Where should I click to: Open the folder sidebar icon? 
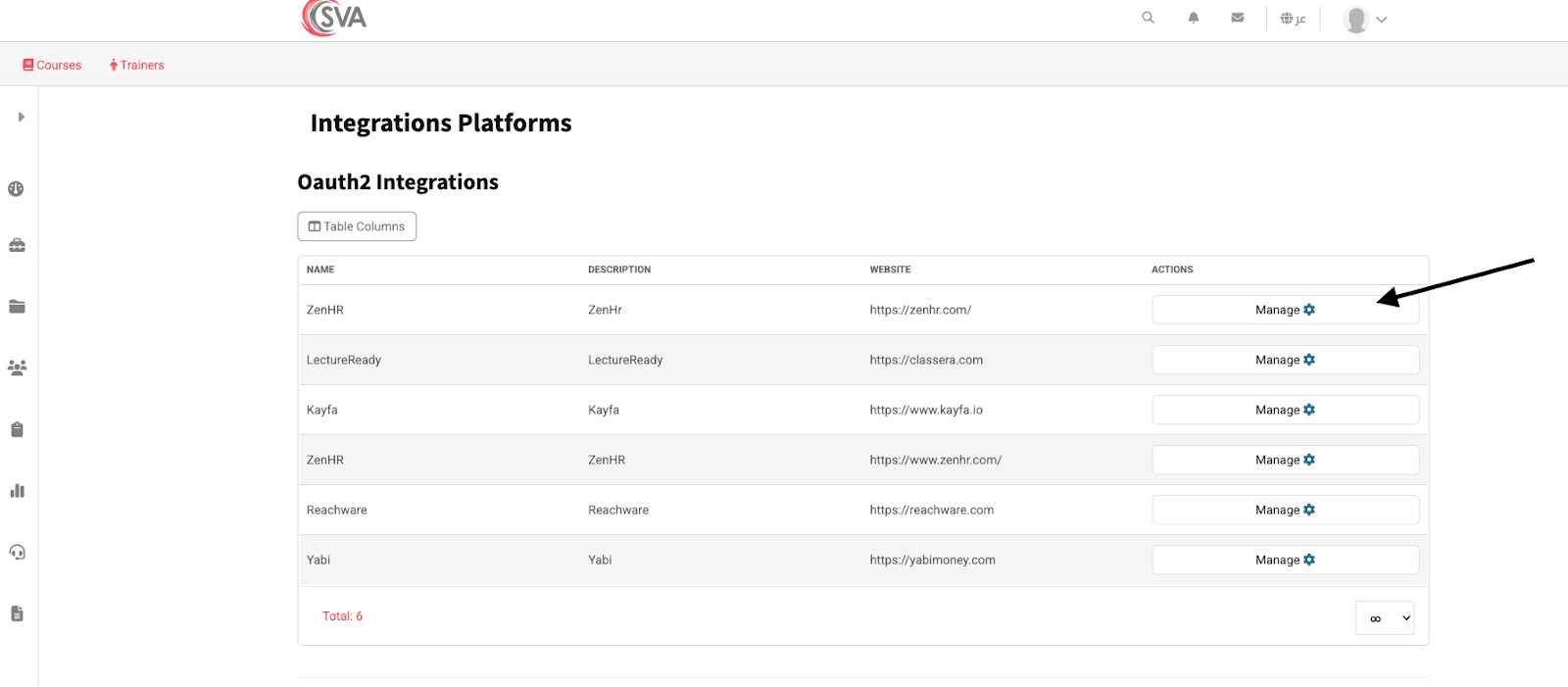[x=17, y=307]
